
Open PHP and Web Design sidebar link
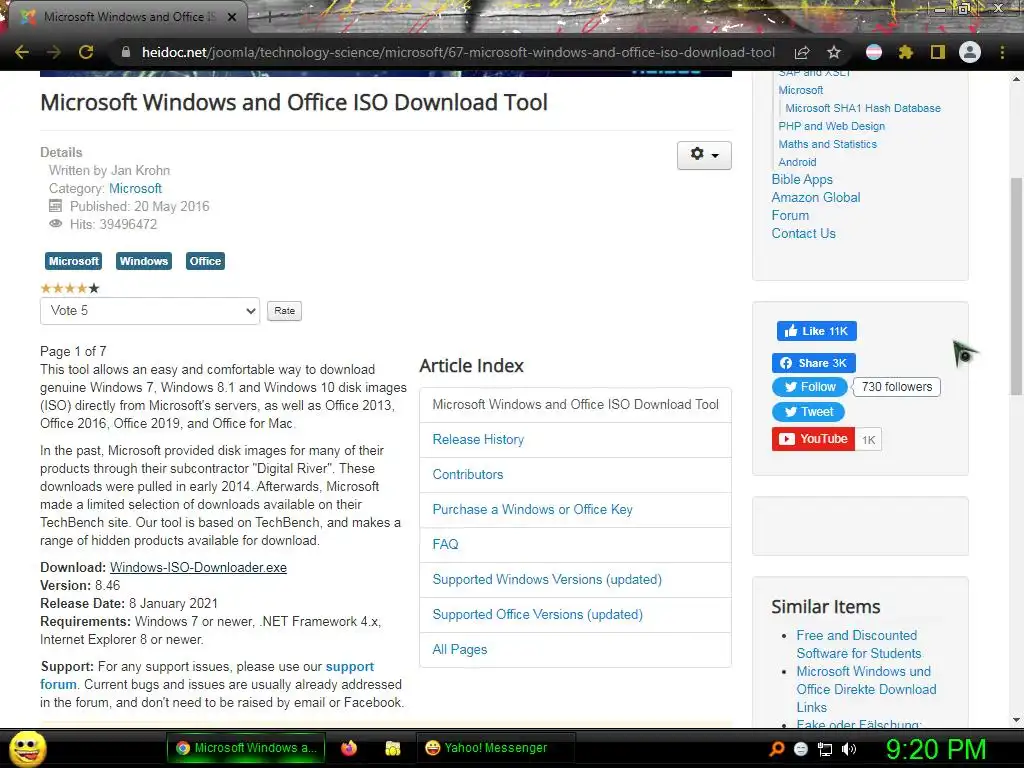coord(831,126)
